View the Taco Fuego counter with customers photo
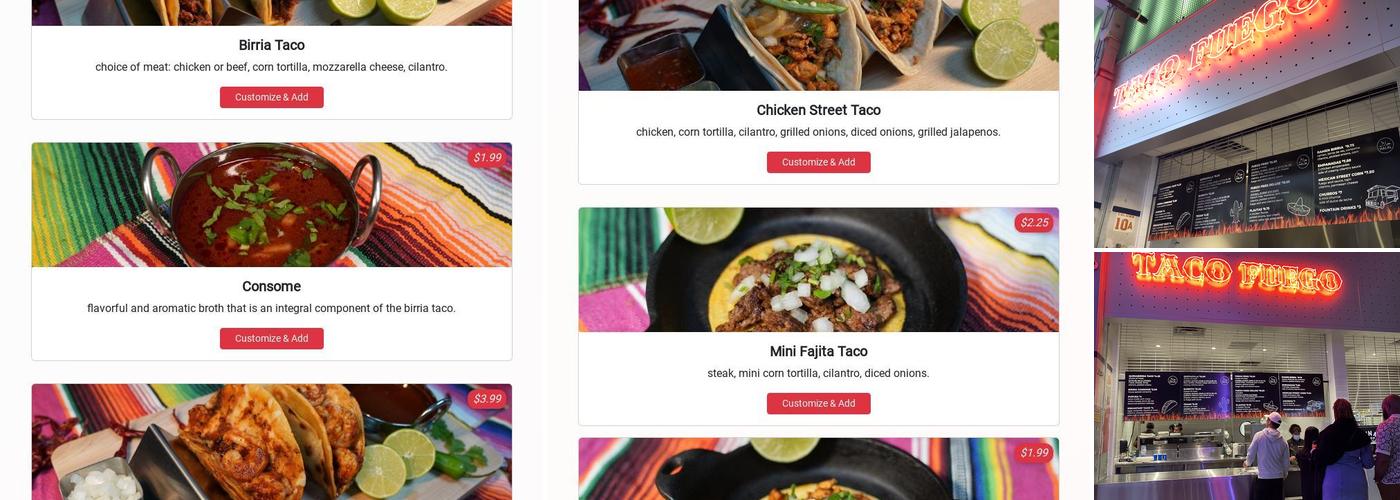Image resolution: width=1400 pixels, height=500 pixels. (1247, 376)
